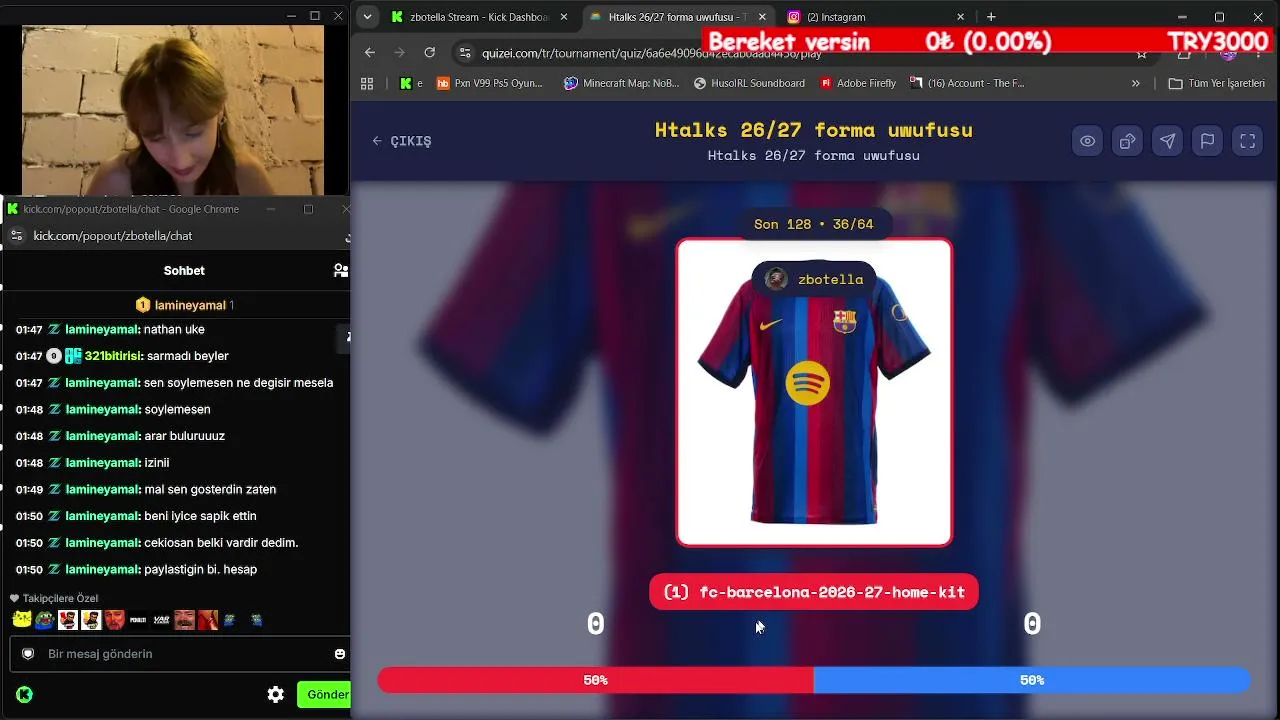The width and height of the screenshot is (1280, 720).
Task: Click the Son 128 round indicator
Action: coord(814,224)
